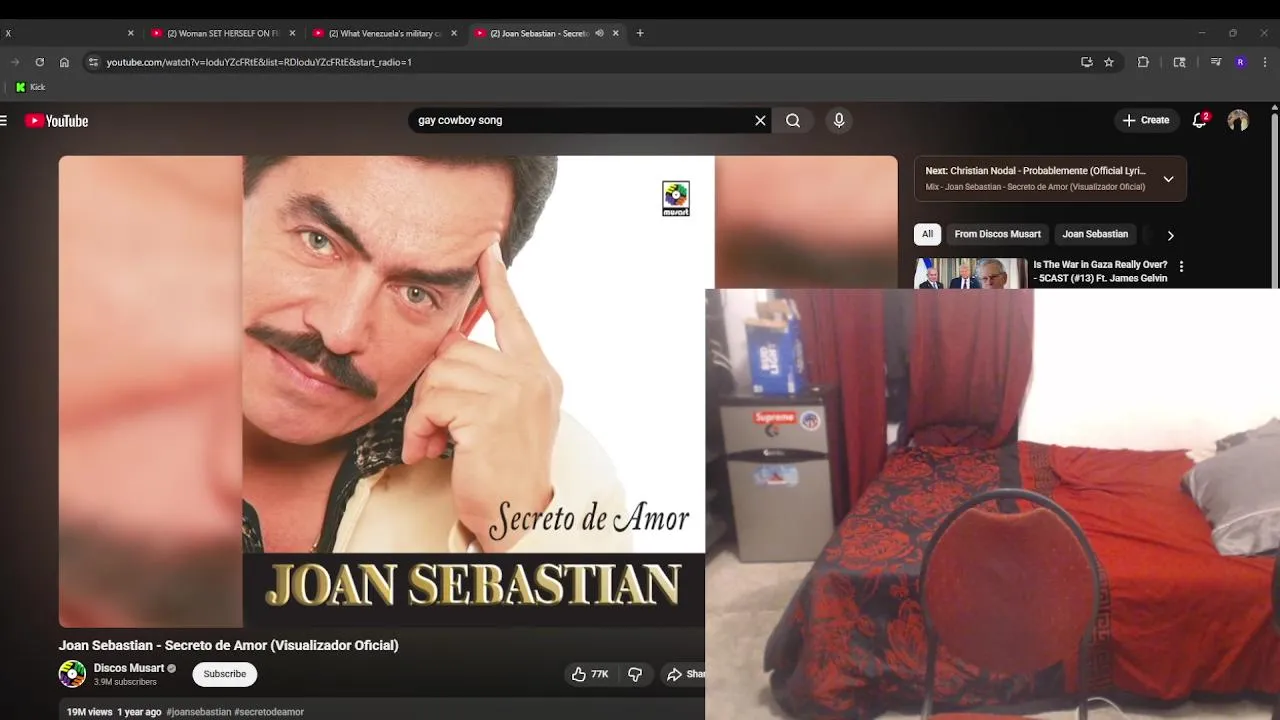Viewport: 1280px width, 720px height.
Task: Select Joan Sebastian filter chip
Action: tap(1095, 234)
